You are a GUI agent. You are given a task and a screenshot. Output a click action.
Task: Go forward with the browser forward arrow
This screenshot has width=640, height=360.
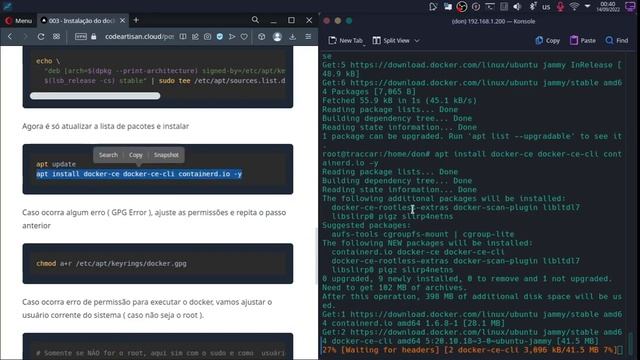pyautogui.click(x=25, y=37)
